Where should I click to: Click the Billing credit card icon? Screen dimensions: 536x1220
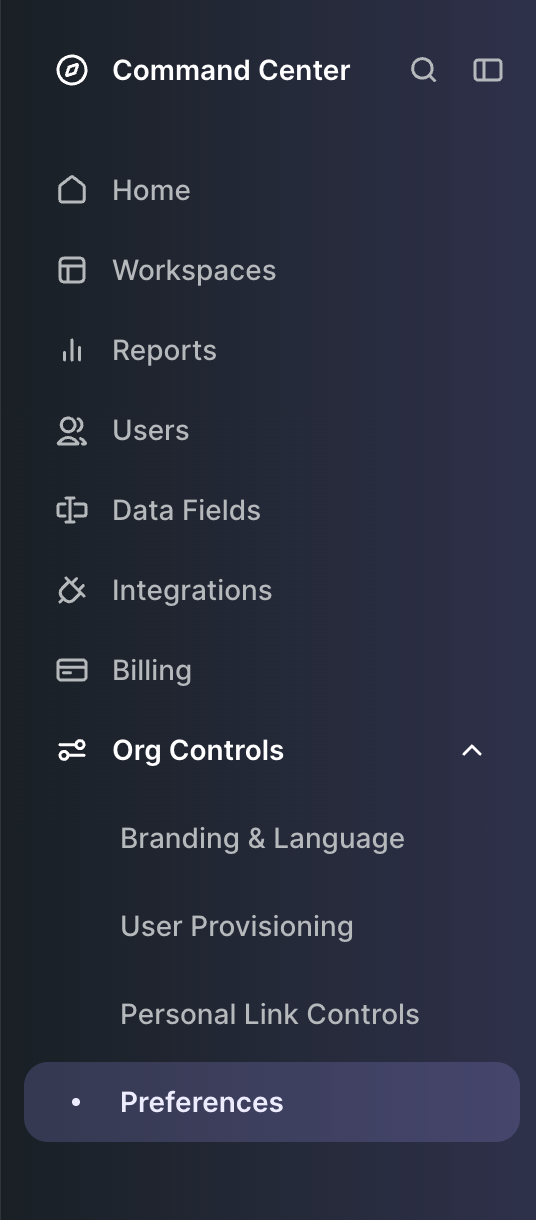coord(72,670)
